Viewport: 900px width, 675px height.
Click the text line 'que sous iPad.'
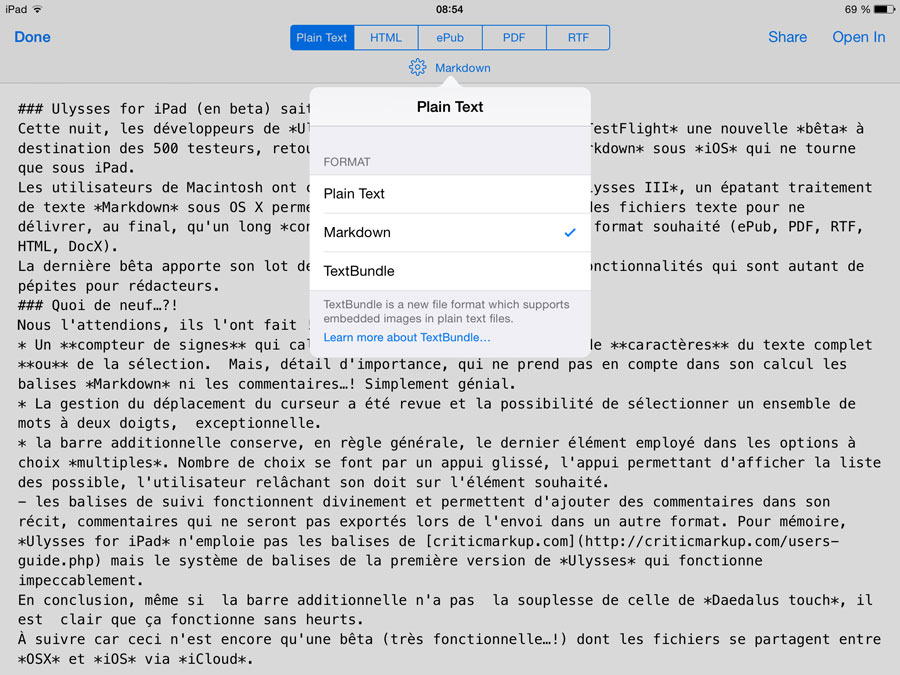pos(76,168)
